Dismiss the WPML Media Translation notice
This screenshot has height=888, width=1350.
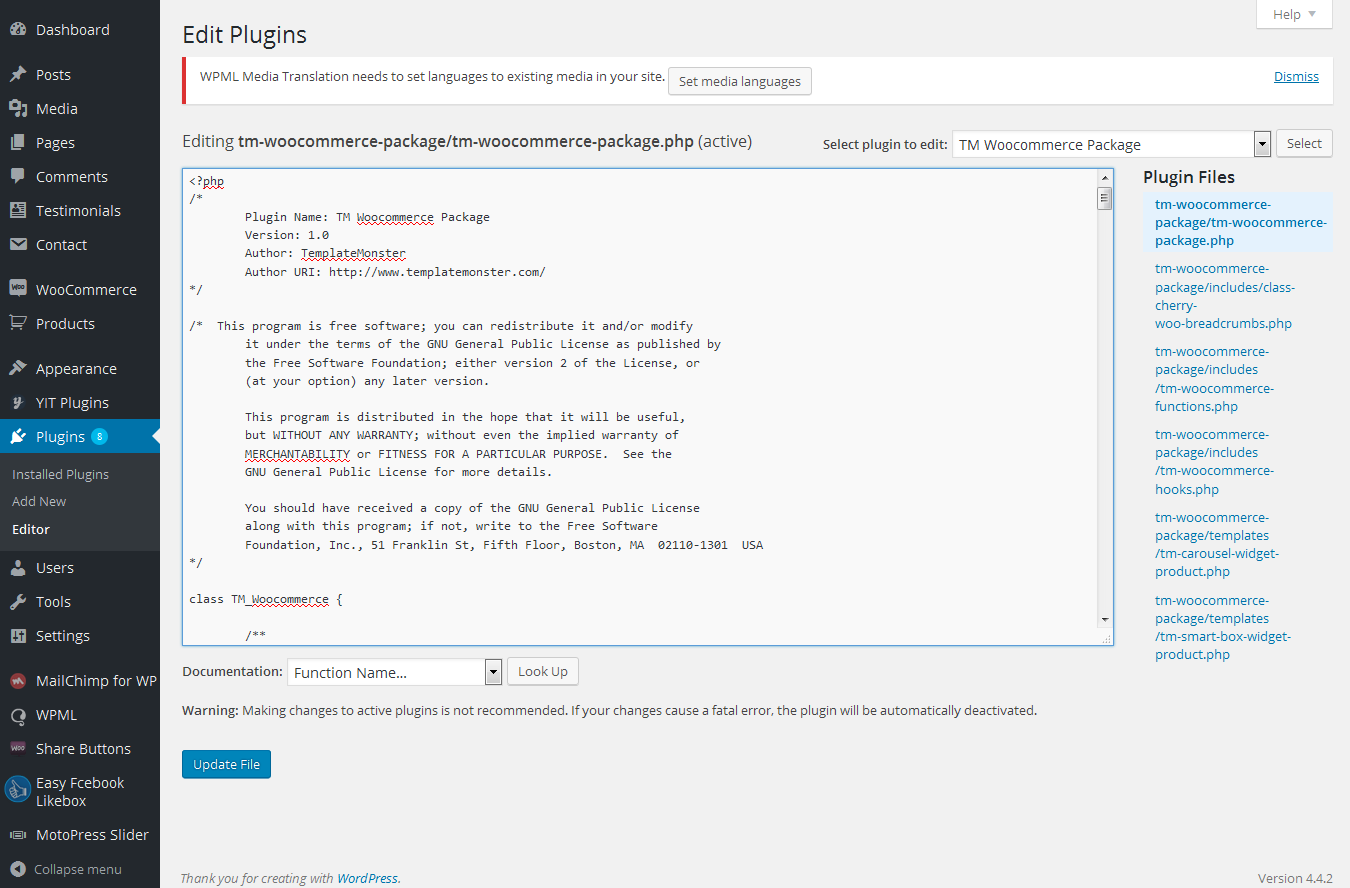click(x=1296, y=76)
